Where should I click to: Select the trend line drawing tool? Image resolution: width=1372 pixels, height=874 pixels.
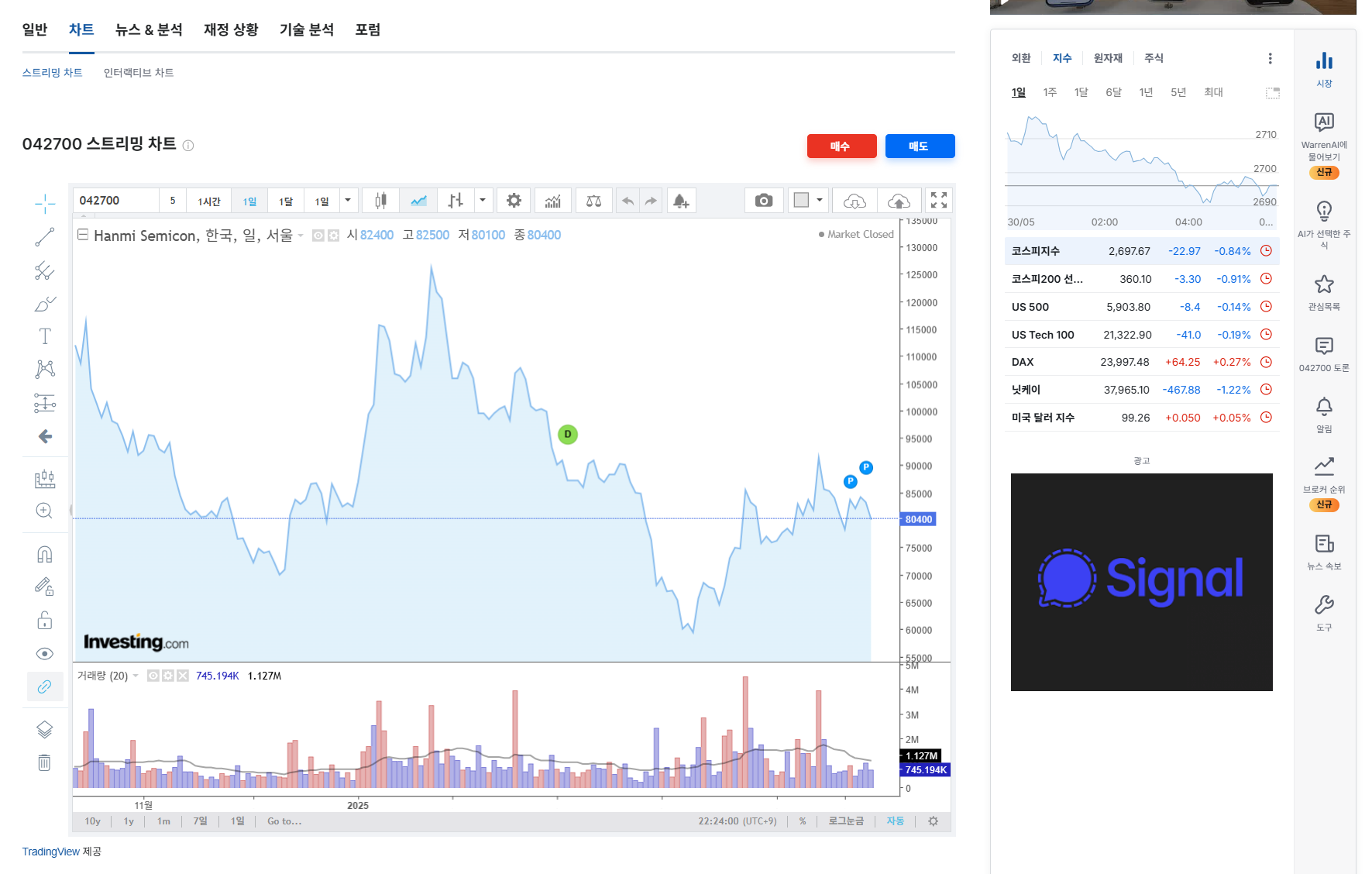tap(45, 237)
